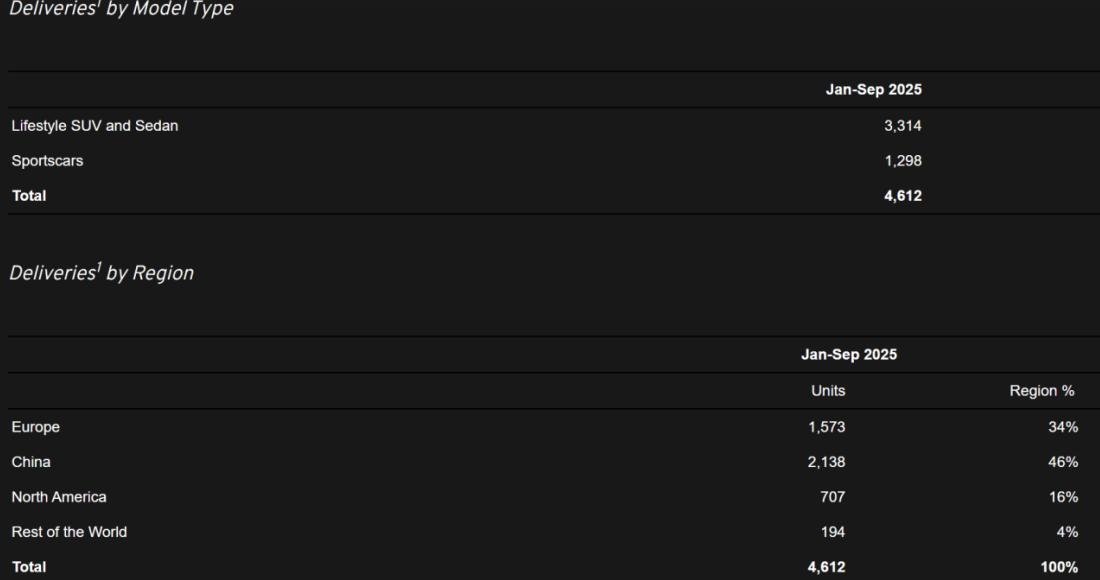
Task: Click the 3,314 deliveries value
Action: coord(903,126)
